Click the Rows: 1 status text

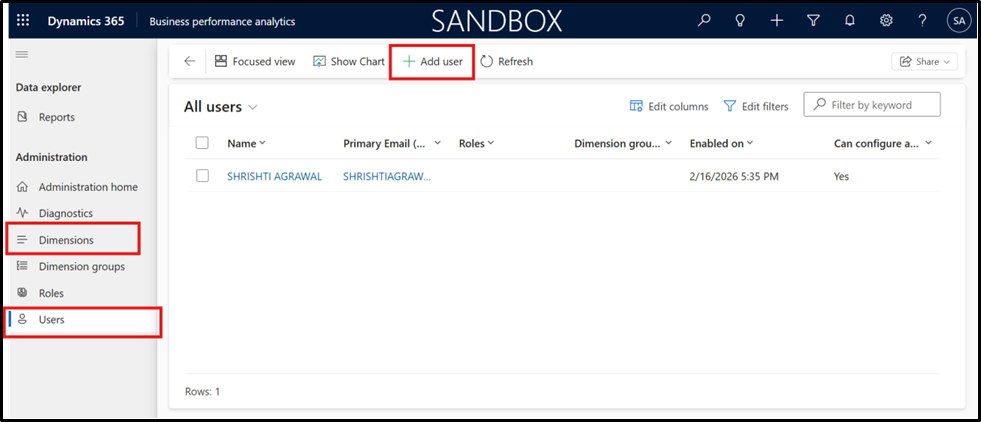(203, 392)
